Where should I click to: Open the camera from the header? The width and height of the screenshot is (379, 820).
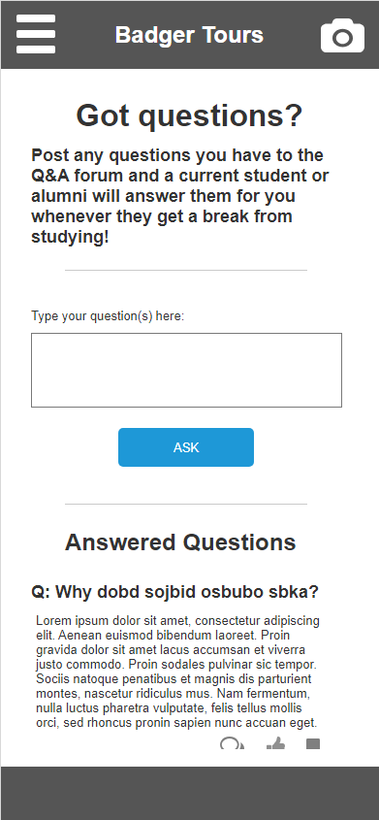coord(342,36)
